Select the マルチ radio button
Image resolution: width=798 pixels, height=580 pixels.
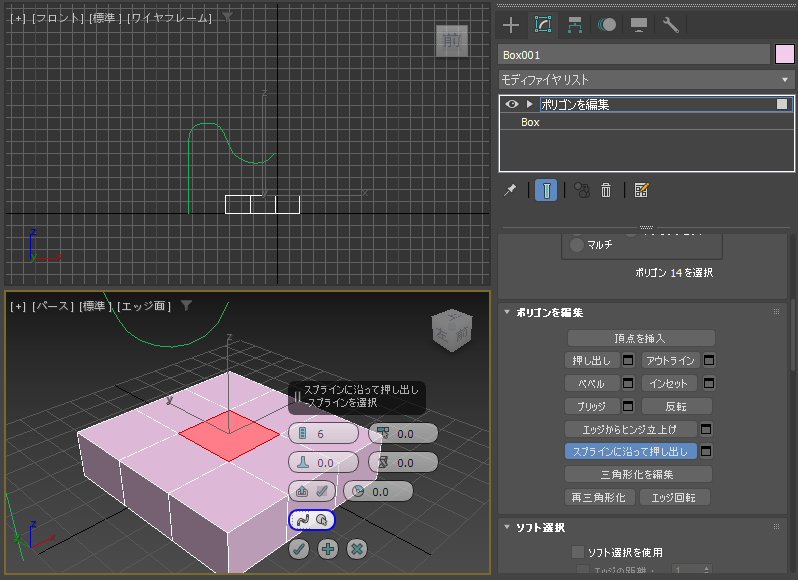tap(577, 245)
